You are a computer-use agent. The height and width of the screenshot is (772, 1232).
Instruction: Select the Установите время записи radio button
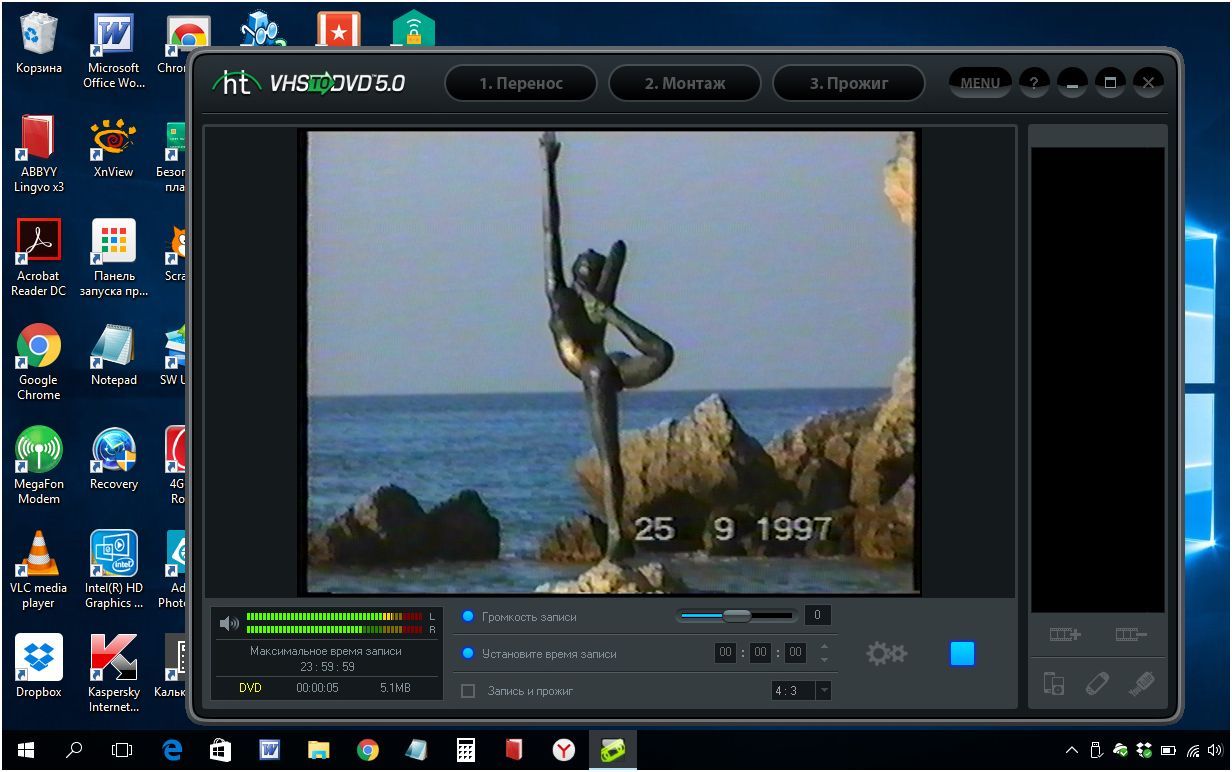tap(468, 653)
